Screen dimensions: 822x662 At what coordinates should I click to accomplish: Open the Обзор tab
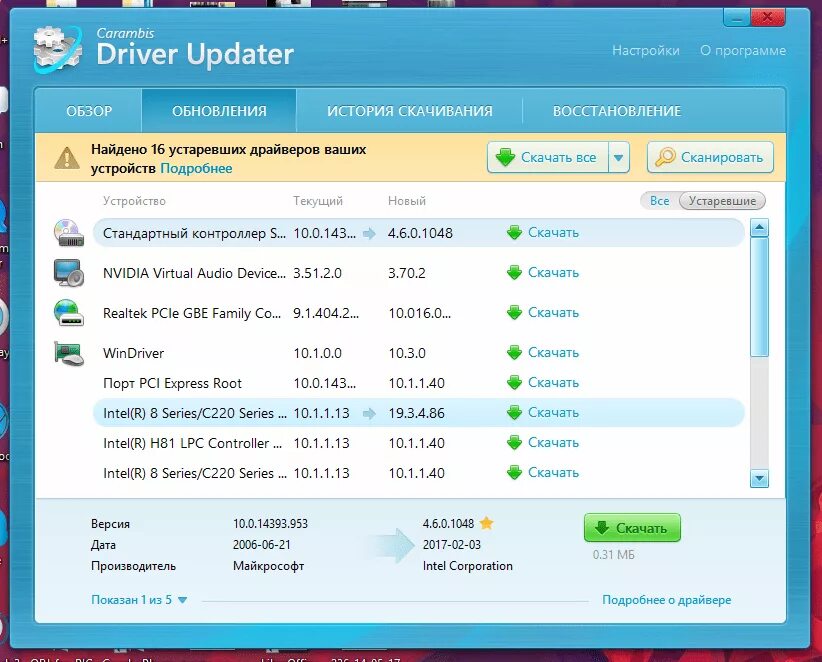[89, 111]
